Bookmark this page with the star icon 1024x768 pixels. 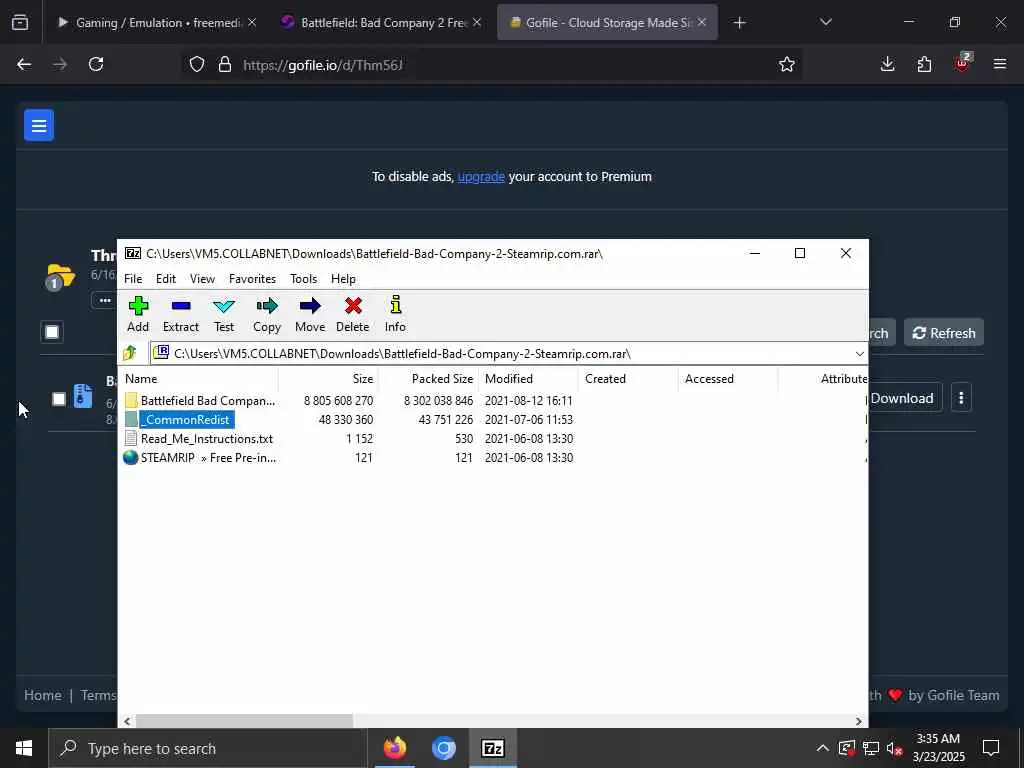786,64
